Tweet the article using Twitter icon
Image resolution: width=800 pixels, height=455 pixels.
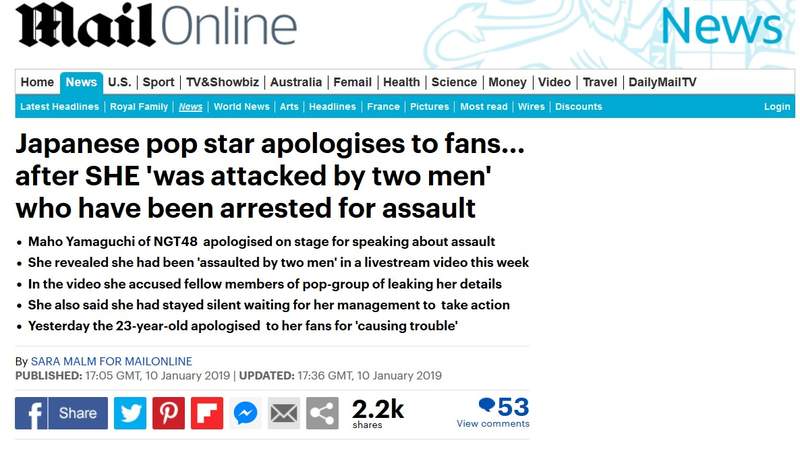coord(130,413)
